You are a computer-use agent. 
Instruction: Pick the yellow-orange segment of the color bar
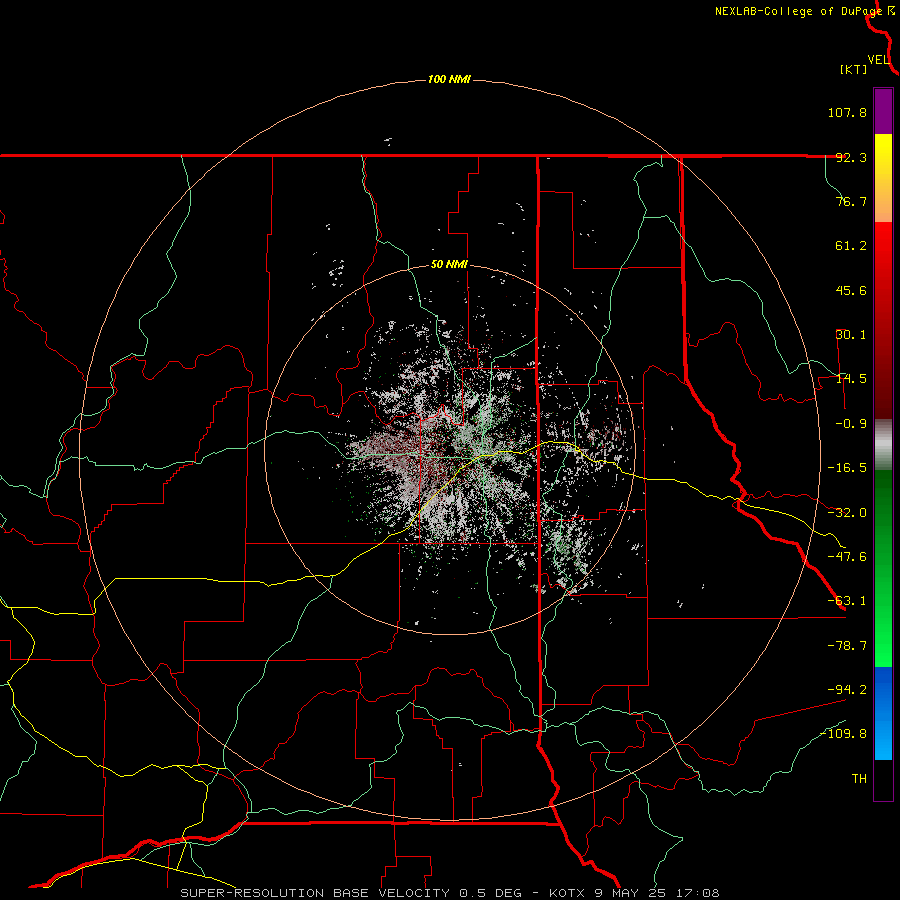pos(883,178)
